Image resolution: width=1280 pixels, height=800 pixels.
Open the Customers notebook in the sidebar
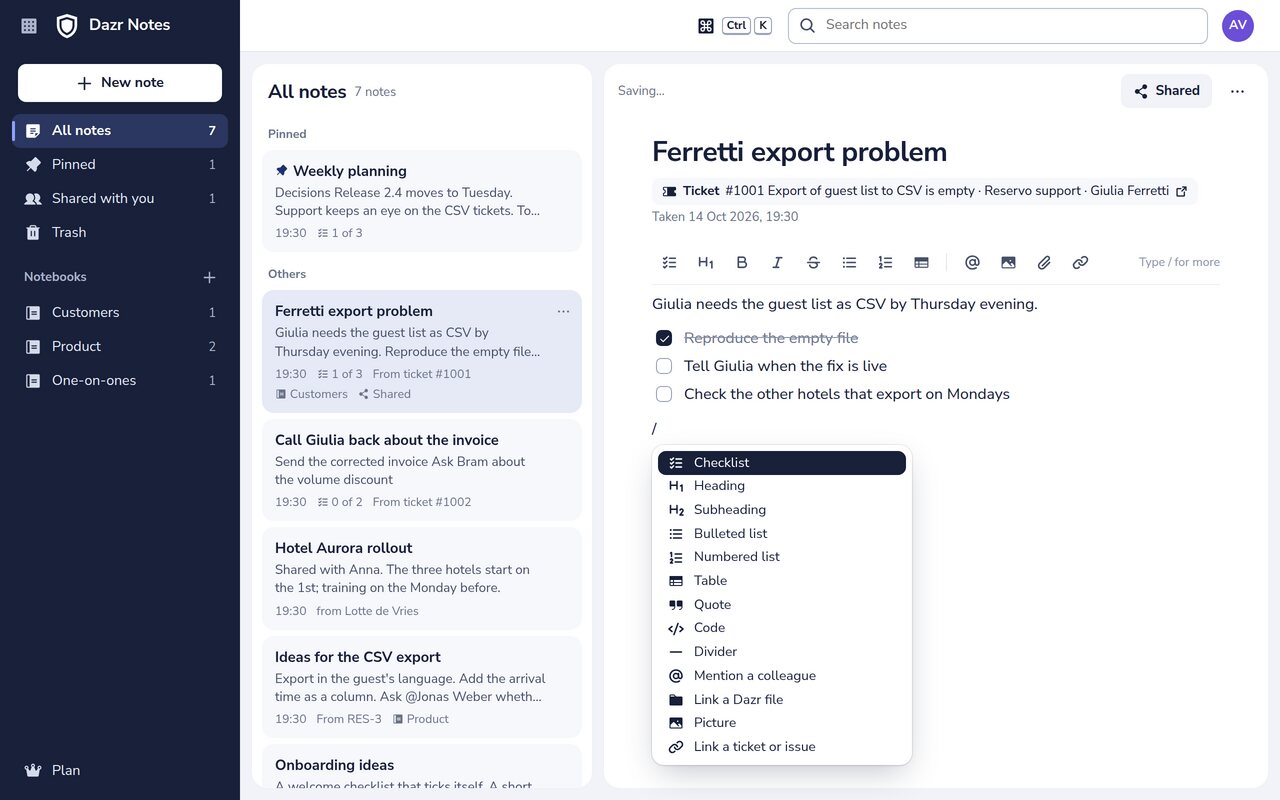click(120, 313)
